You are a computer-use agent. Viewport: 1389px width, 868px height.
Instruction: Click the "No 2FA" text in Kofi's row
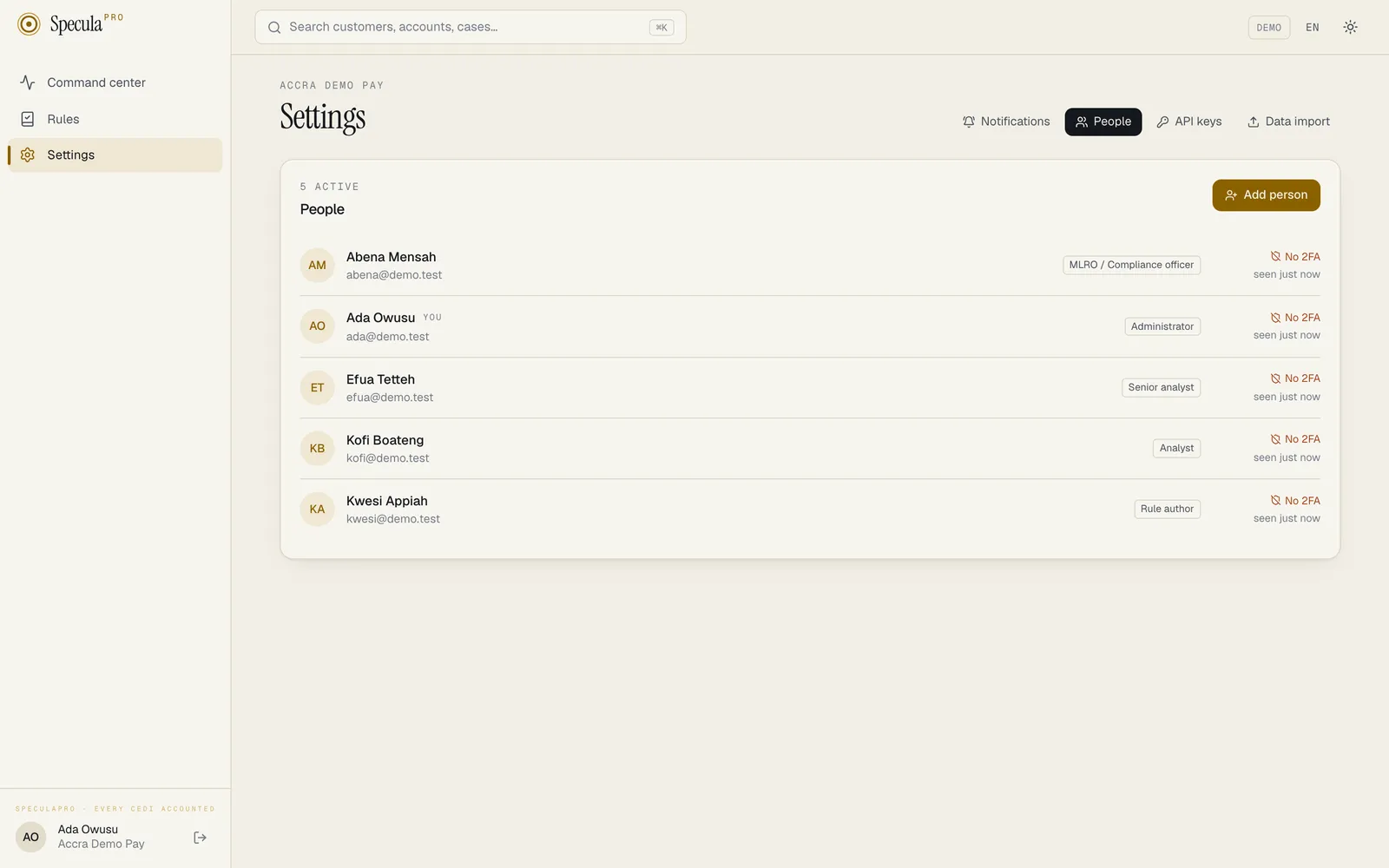click(1302, 439)
